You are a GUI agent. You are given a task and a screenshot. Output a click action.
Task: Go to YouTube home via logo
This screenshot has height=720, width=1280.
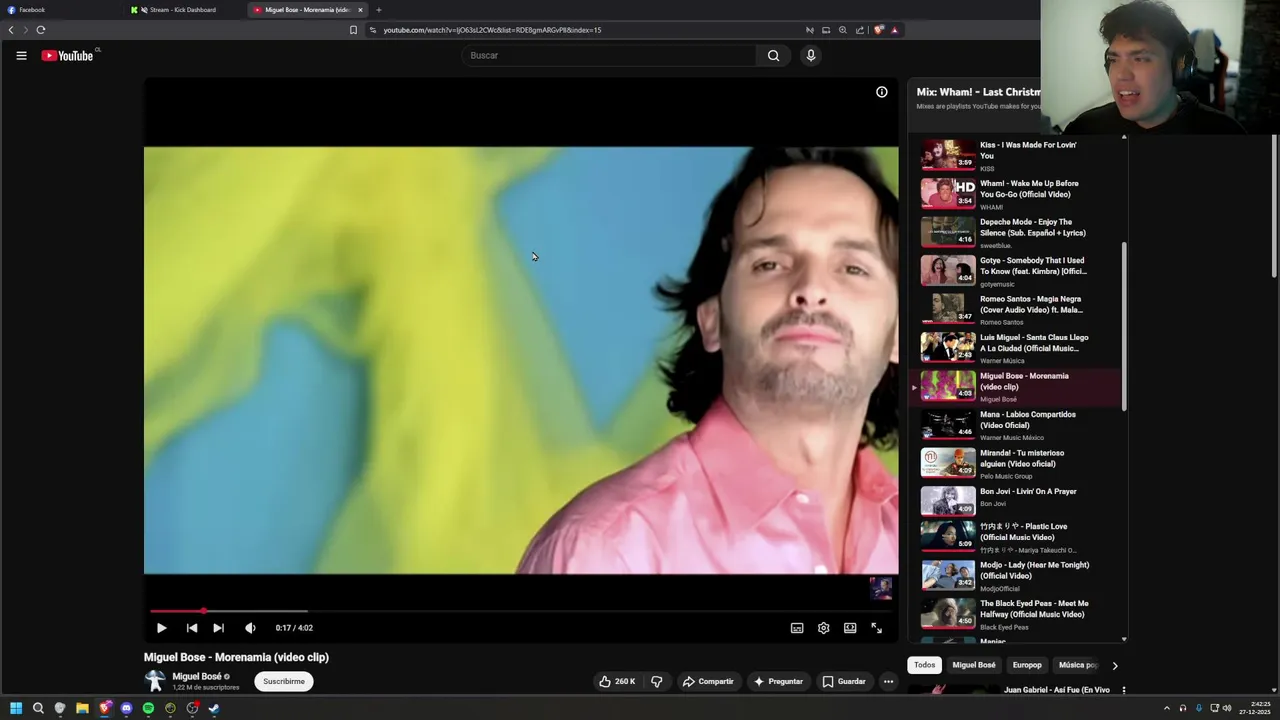coord(67,56)
